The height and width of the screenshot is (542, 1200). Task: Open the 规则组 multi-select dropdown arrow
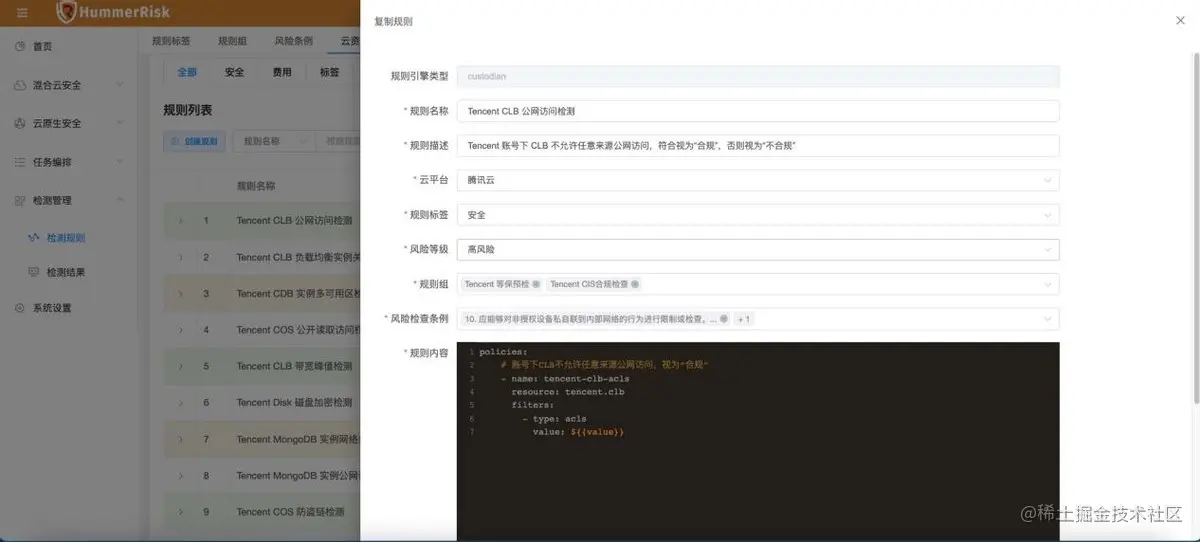pyautogui.click(x=1047, y=284)
